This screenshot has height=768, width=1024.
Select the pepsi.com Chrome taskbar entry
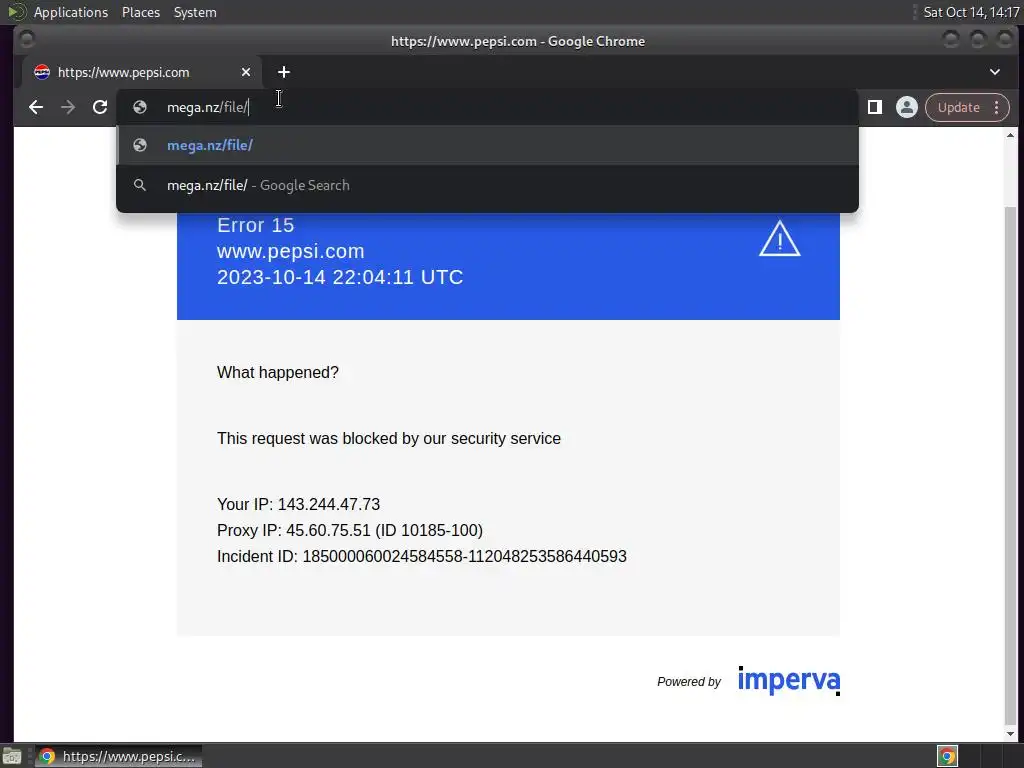click(x=118, y=756)
